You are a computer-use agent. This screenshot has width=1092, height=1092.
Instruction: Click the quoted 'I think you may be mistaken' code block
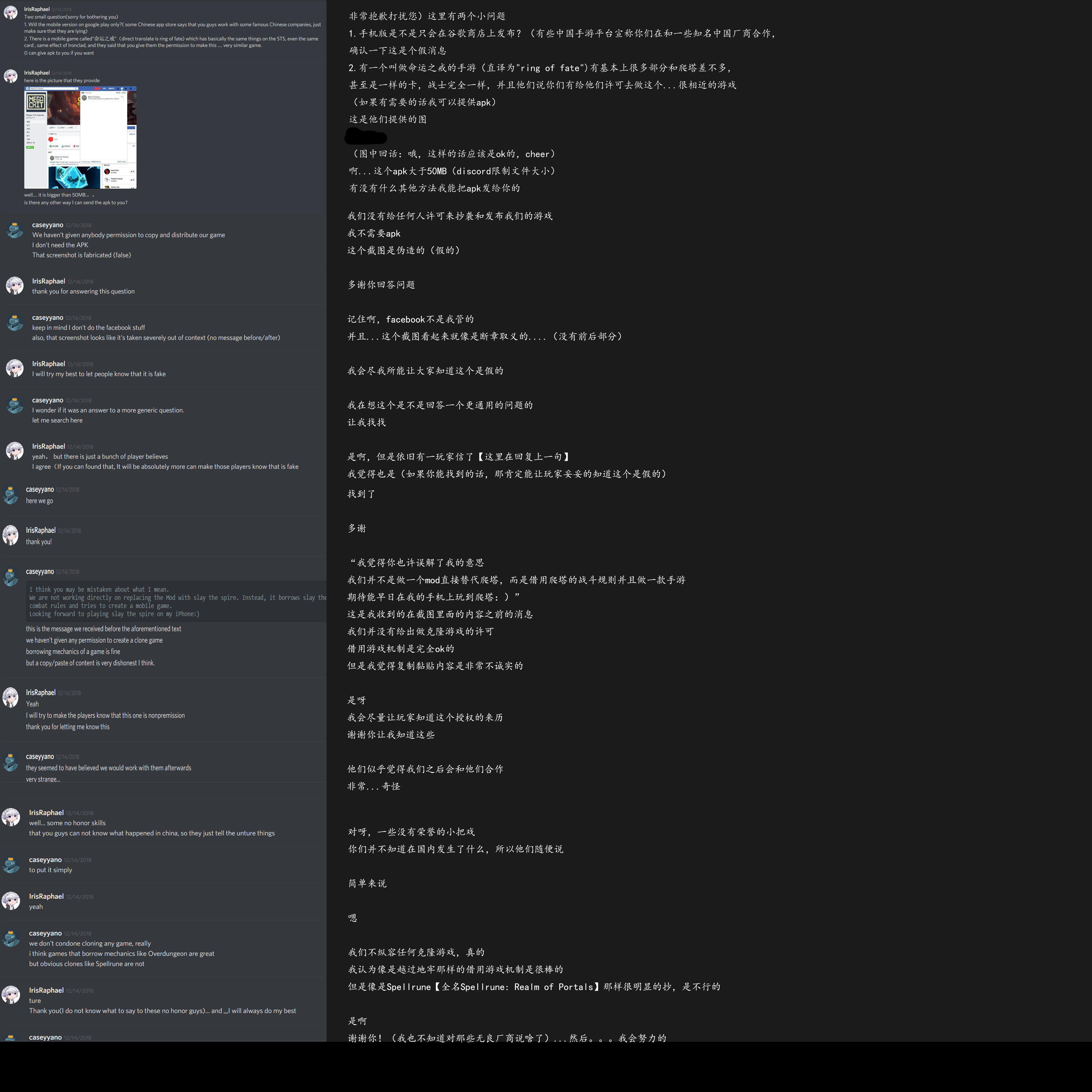pyautogui.click(x=176, y=601)
